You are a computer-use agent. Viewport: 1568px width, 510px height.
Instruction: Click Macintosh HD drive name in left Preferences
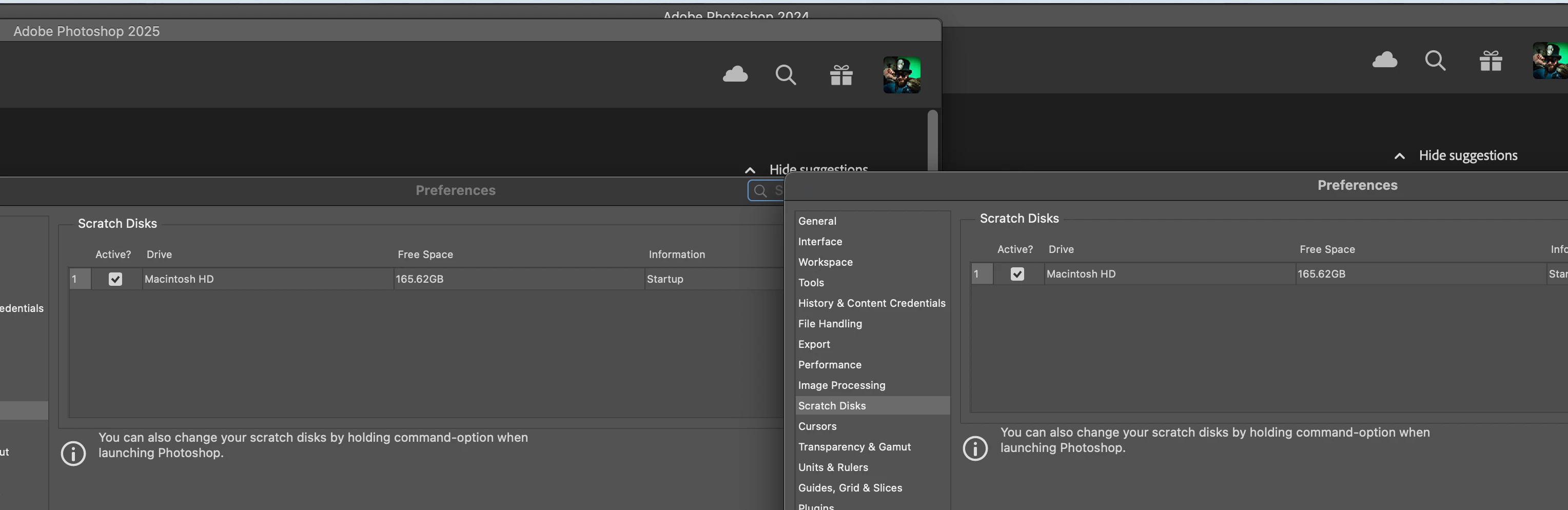[179, 279]
